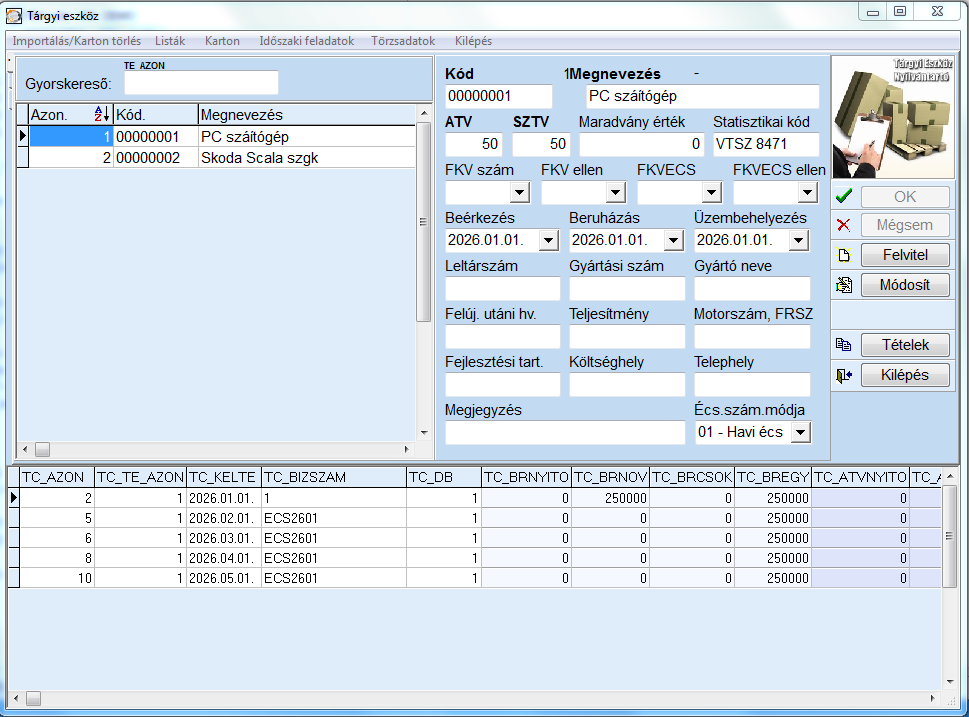This screenshot has width=969, height=717.
Task: Click the new document icon beside Felvitel
Action: coord(844,255)
